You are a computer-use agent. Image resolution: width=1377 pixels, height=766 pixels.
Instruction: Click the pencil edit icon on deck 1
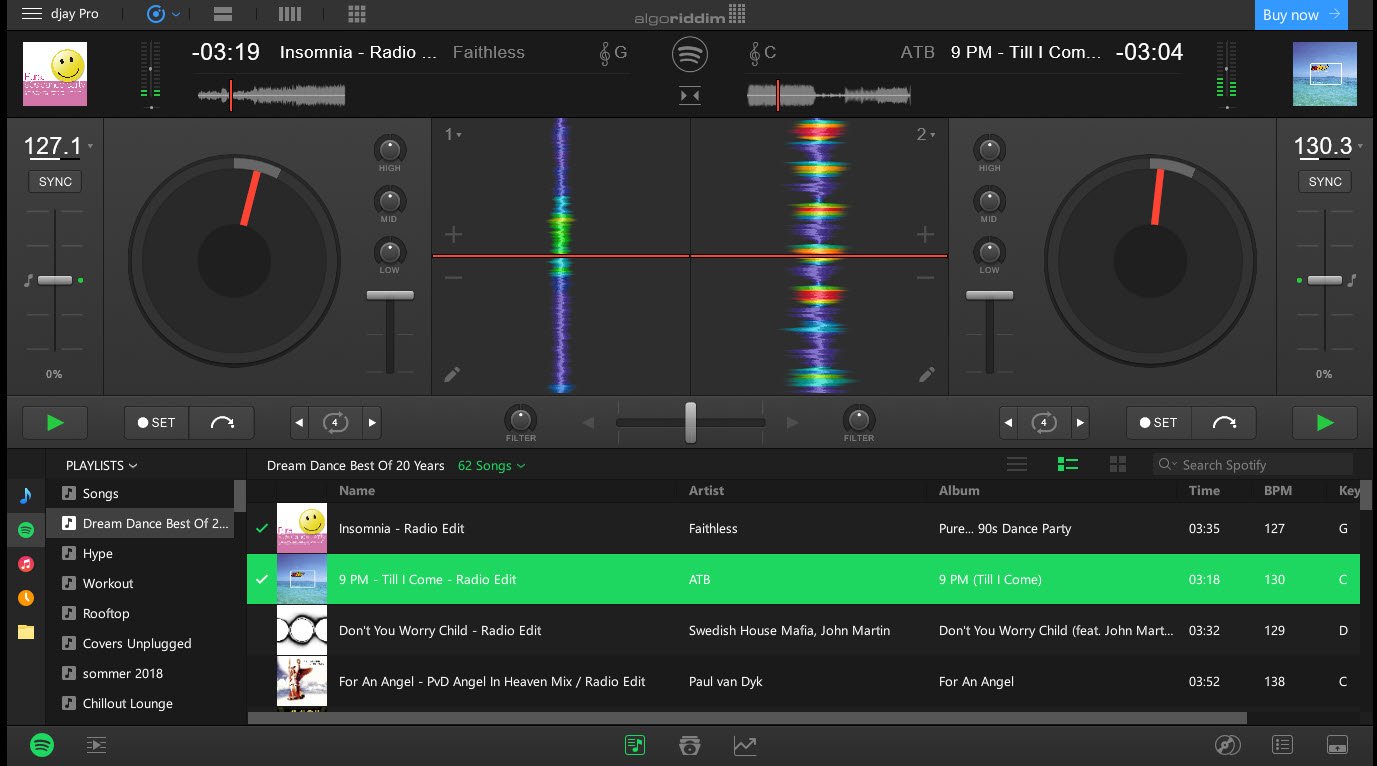(452, 375)
